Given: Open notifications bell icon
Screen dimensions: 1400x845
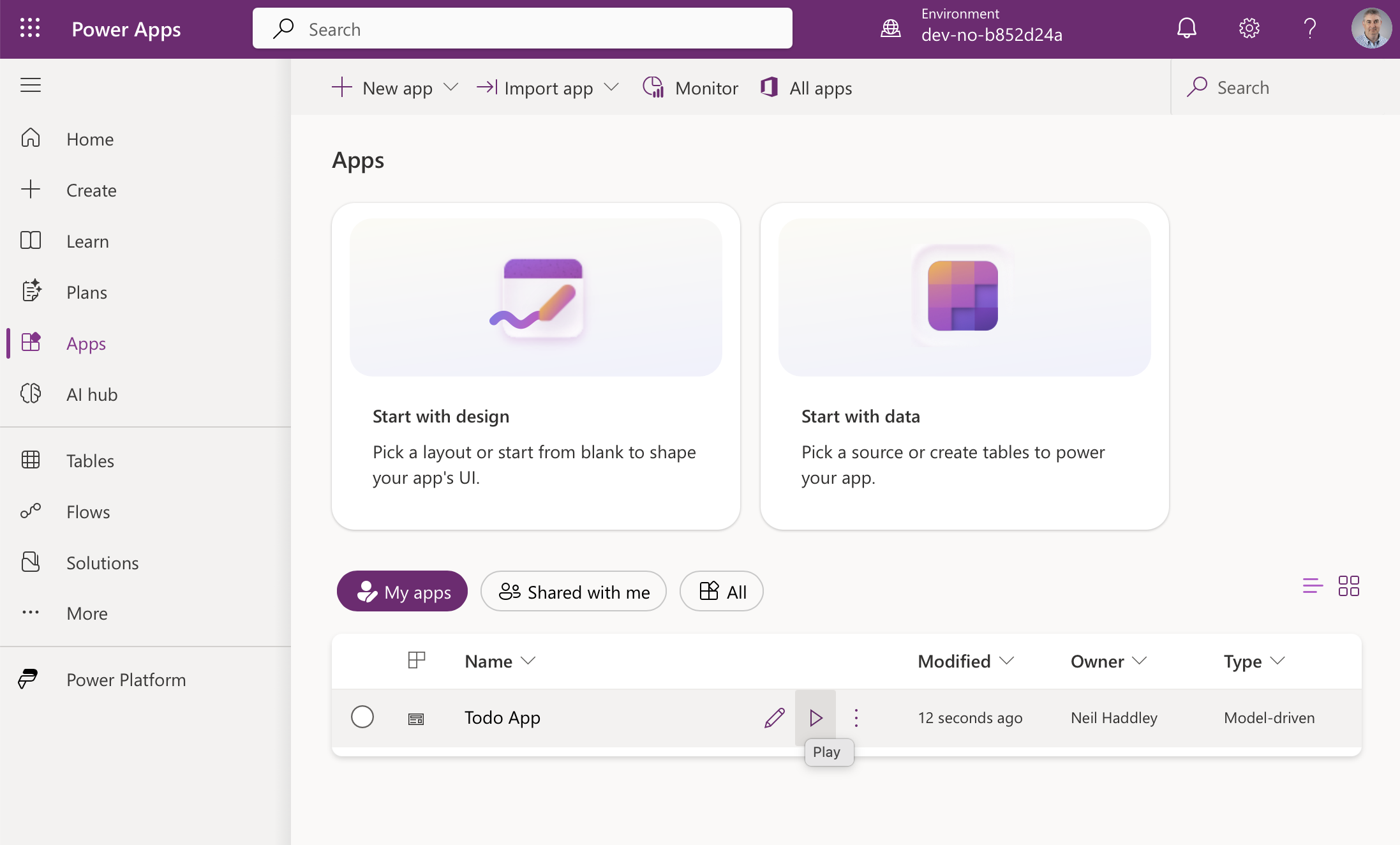Looking at the screenshot, I should [1186, 29].
